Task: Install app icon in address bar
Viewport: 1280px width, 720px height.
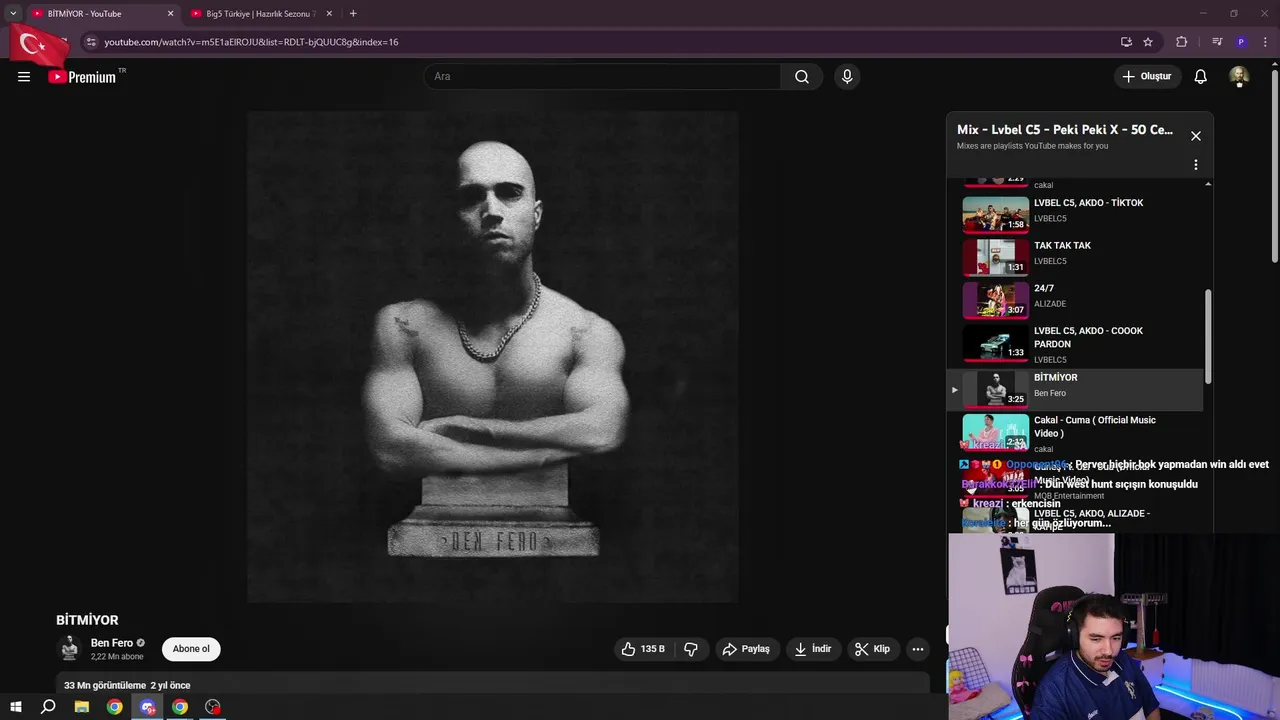Action: pyautogui.click(x=1126, y=42)
